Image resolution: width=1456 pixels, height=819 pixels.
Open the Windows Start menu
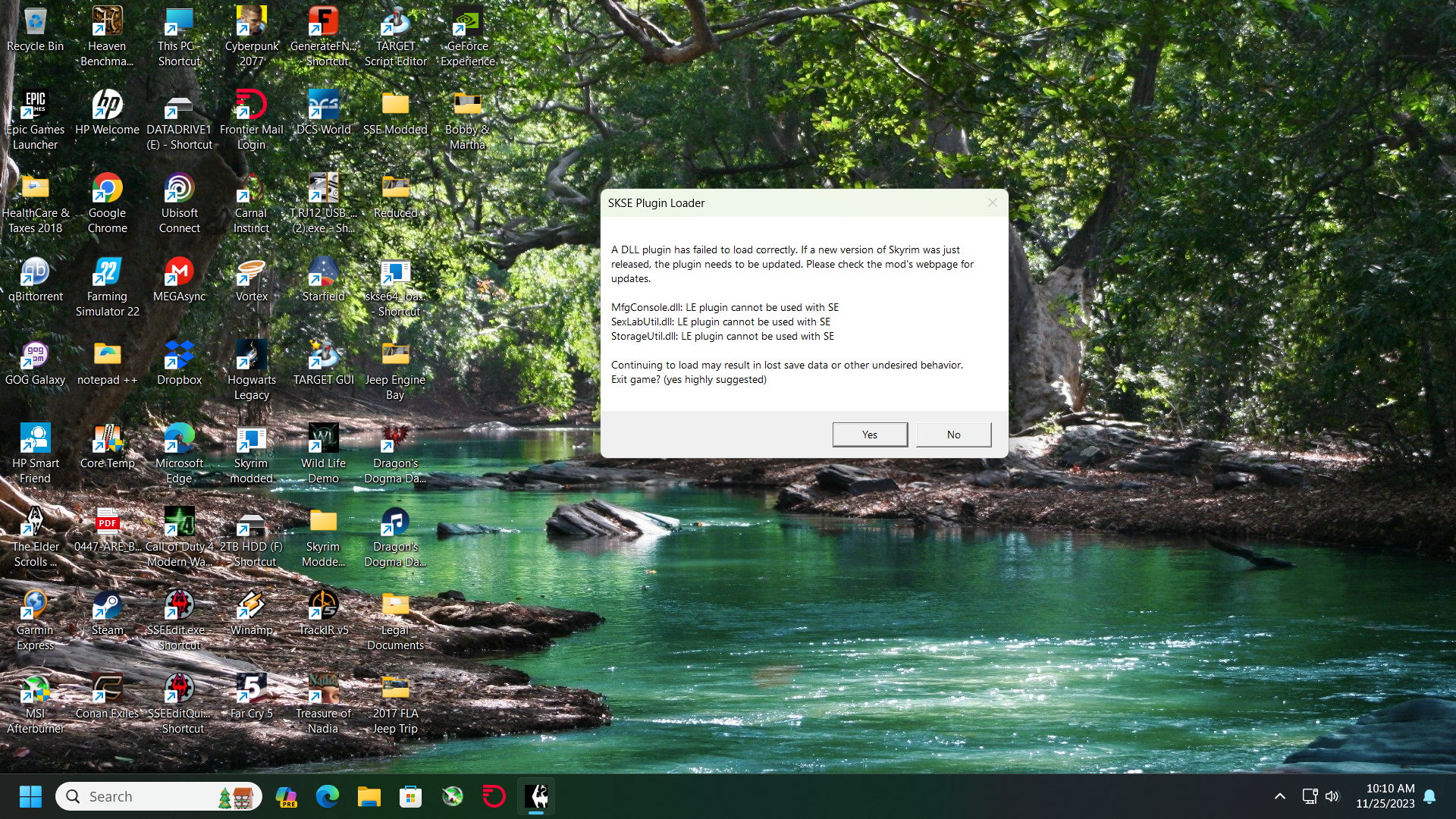(x=30, y=796)
